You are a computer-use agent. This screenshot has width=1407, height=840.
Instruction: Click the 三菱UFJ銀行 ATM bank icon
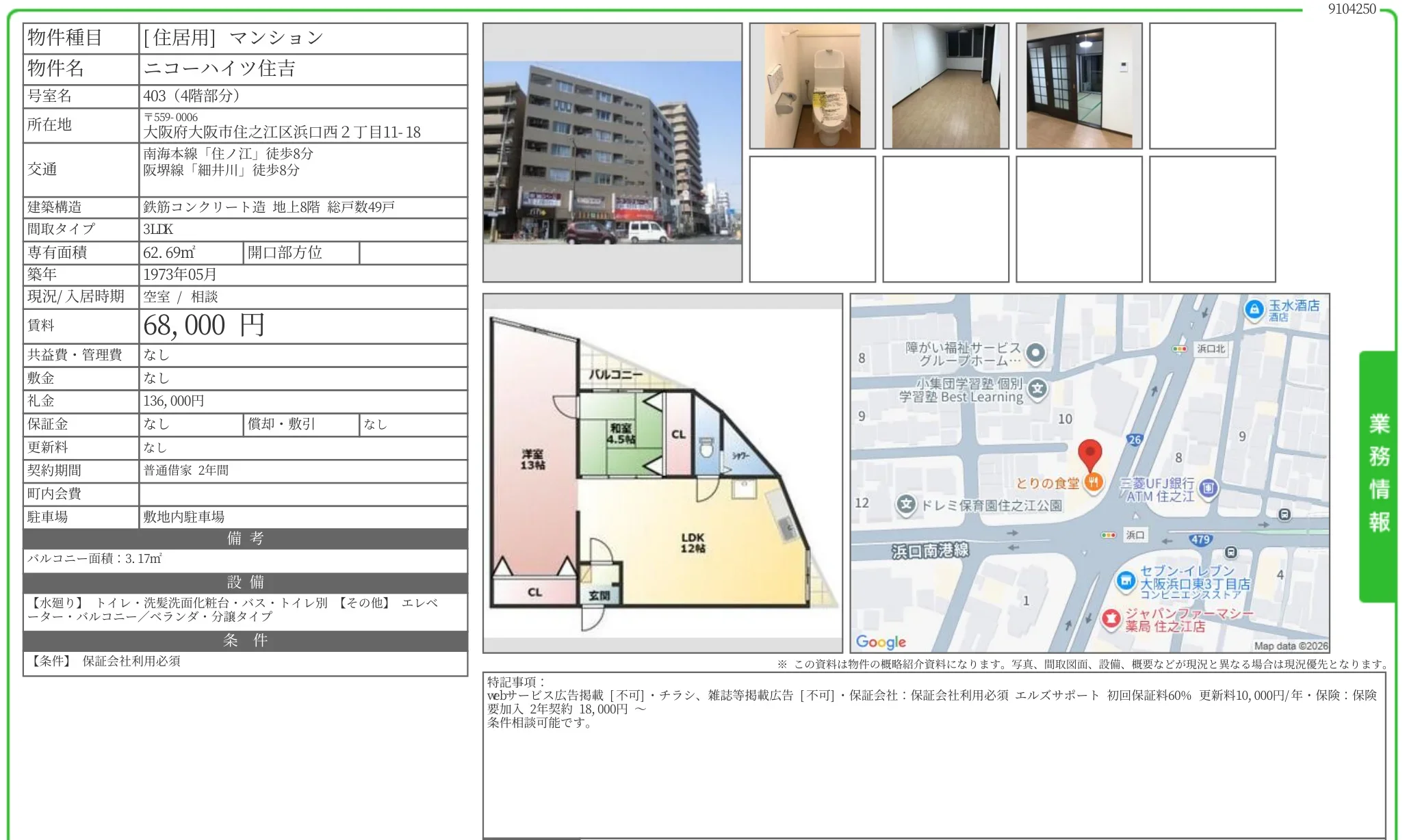pos(1208,489)
